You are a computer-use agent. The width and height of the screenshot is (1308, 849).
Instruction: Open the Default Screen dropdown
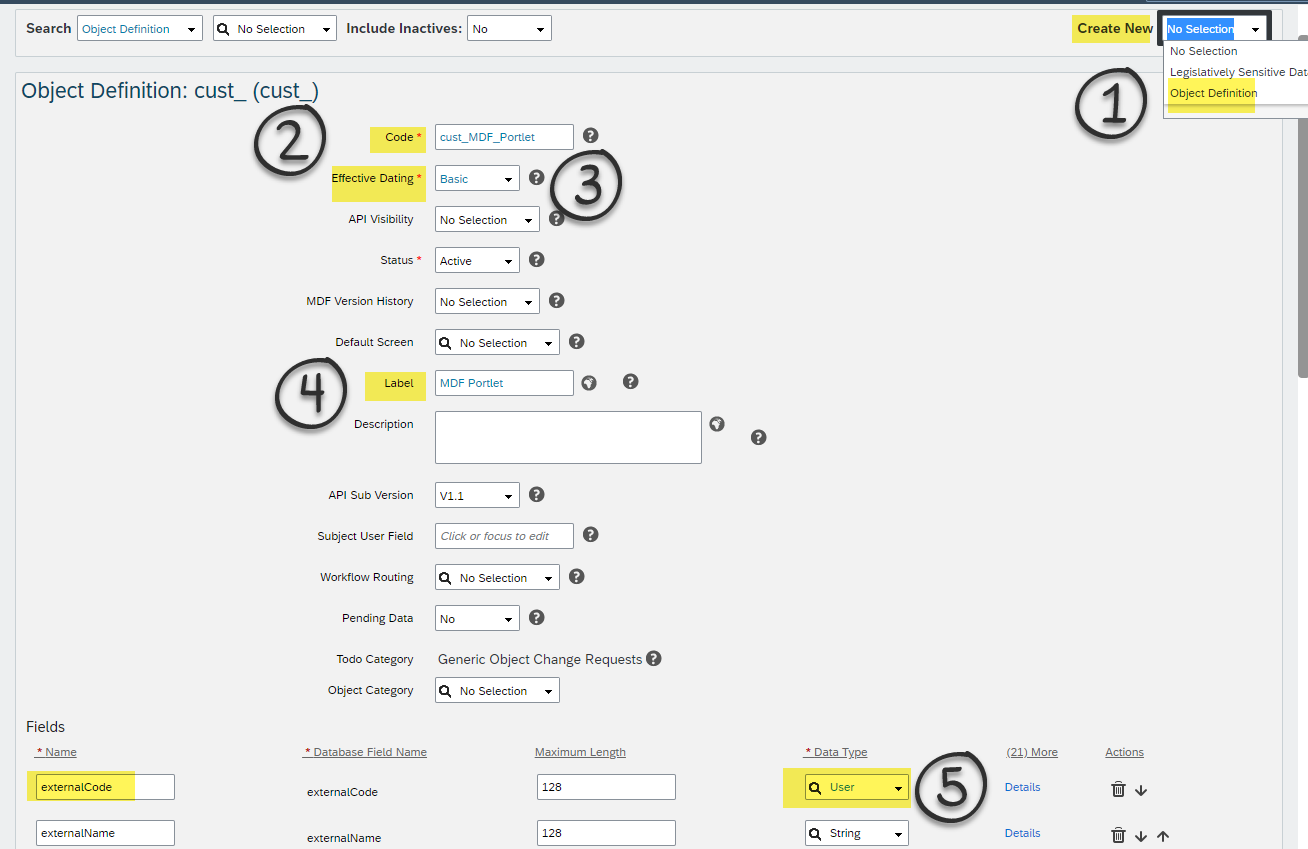click(497, 343)
